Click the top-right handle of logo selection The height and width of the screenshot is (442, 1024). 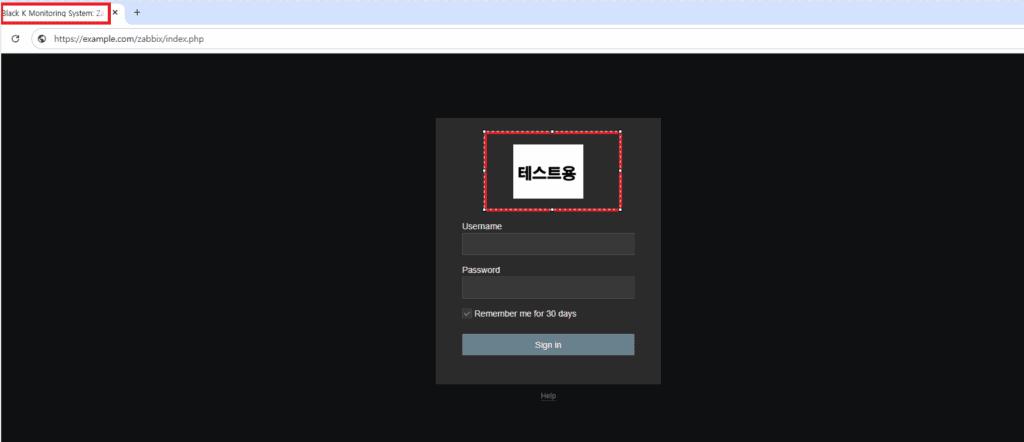pyautogui.click(x=620, y=131)
